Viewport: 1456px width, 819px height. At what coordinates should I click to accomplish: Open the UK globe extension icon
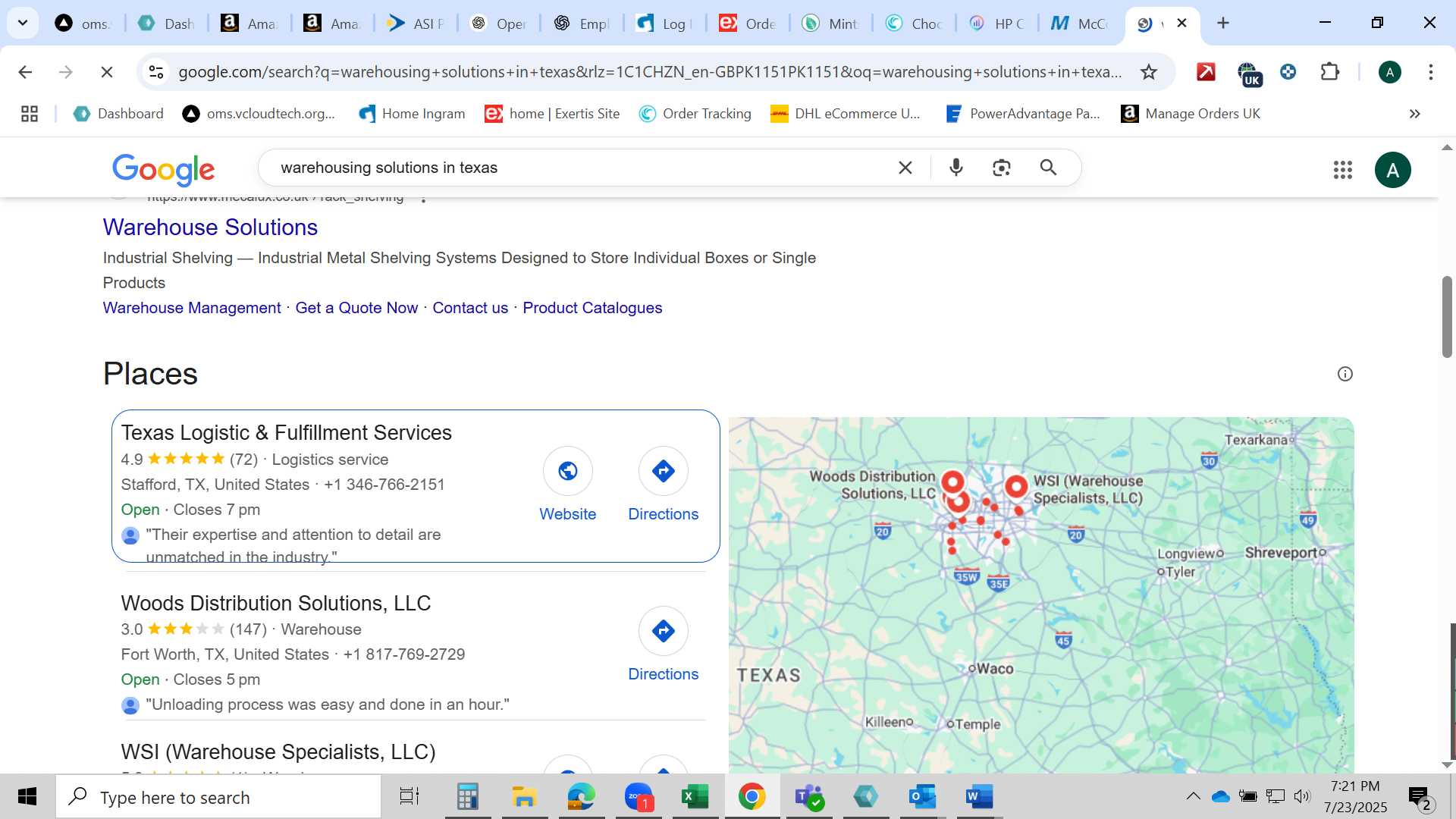coord(1248,74)
